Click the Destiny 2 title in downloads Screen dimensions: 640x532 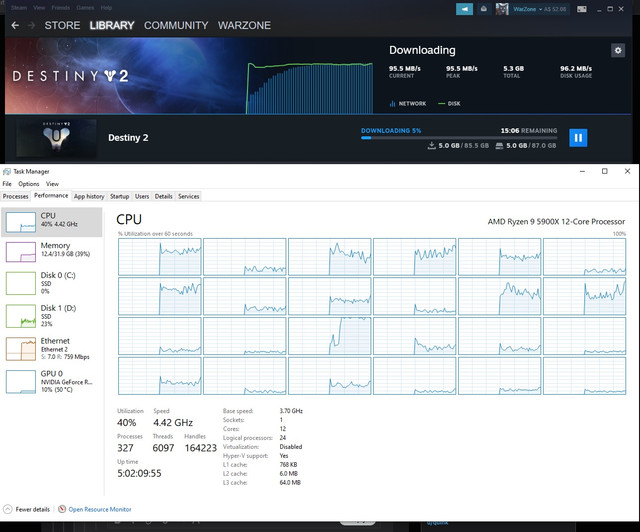[128, 138]
